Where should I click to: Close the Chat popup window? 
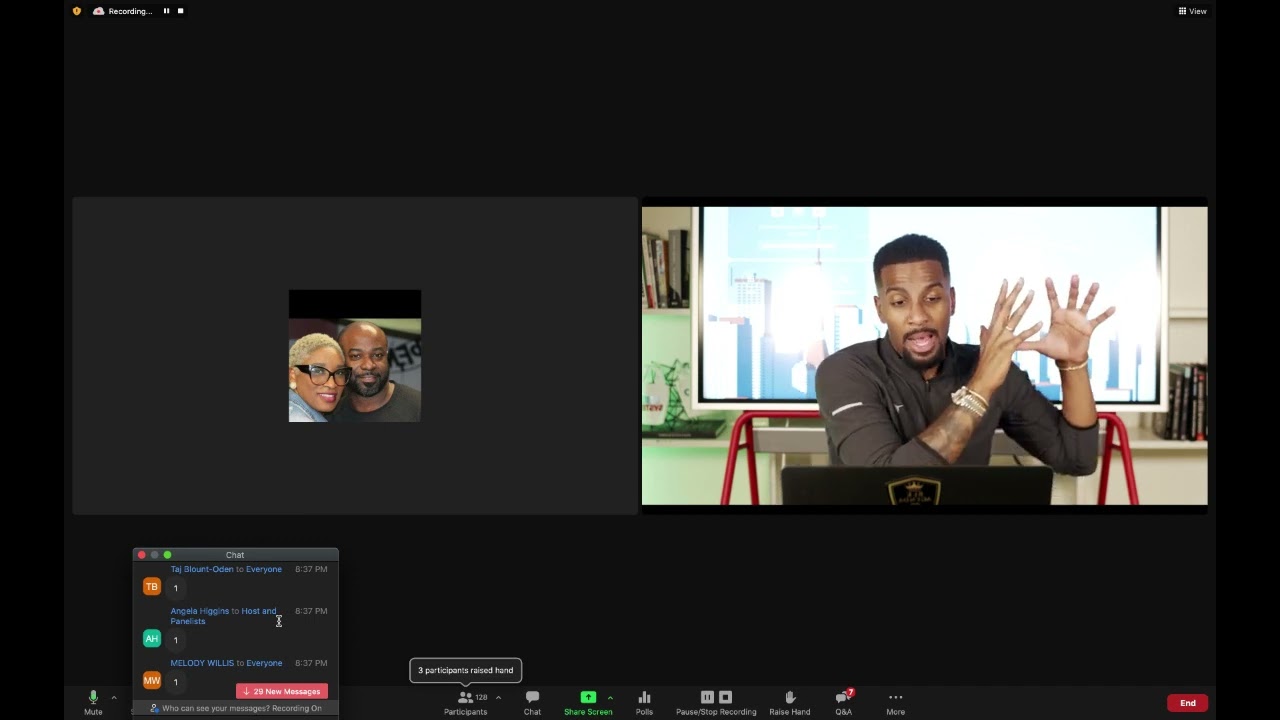141,555
